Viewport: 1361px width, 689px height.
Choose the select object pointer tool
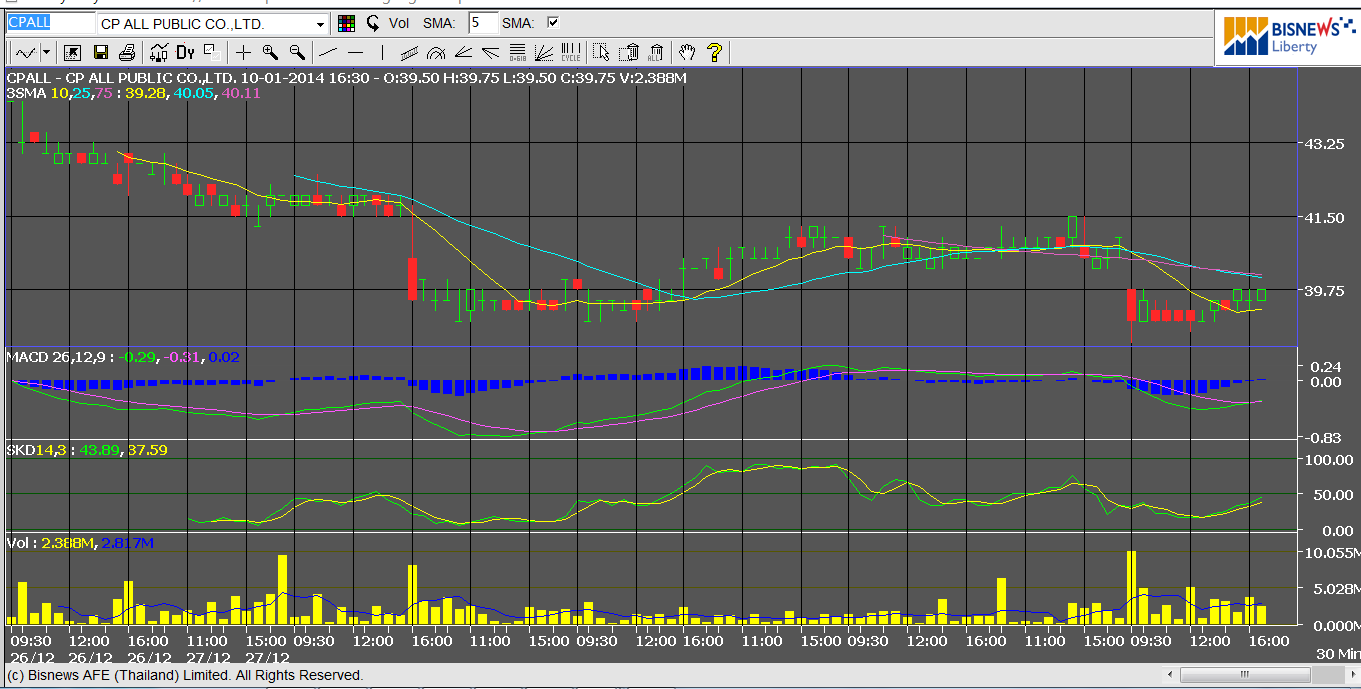(601, 52)
